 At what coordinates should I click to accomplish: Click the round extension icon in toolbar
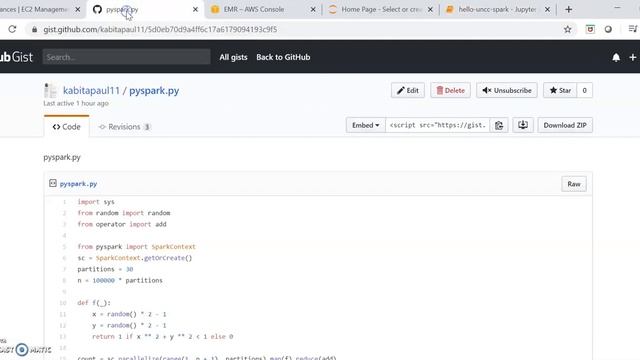coord(608,29)
